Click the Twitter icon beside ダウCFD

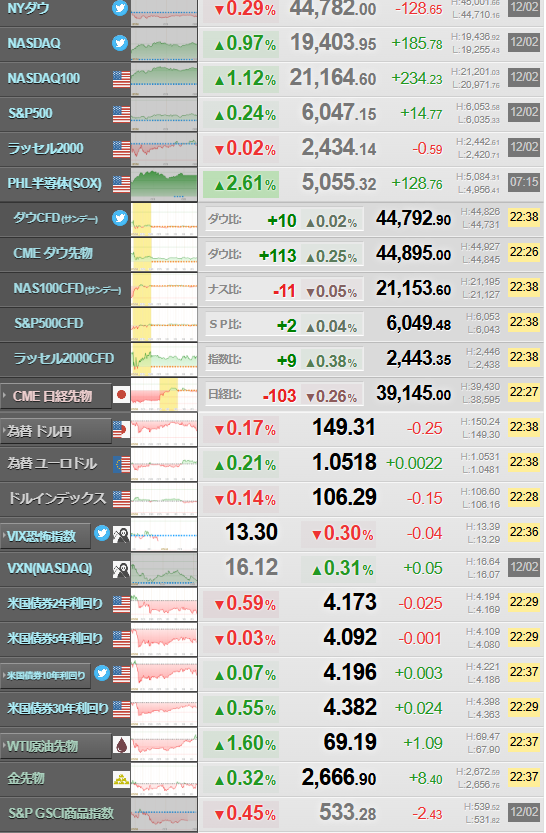tap(121, 218)
